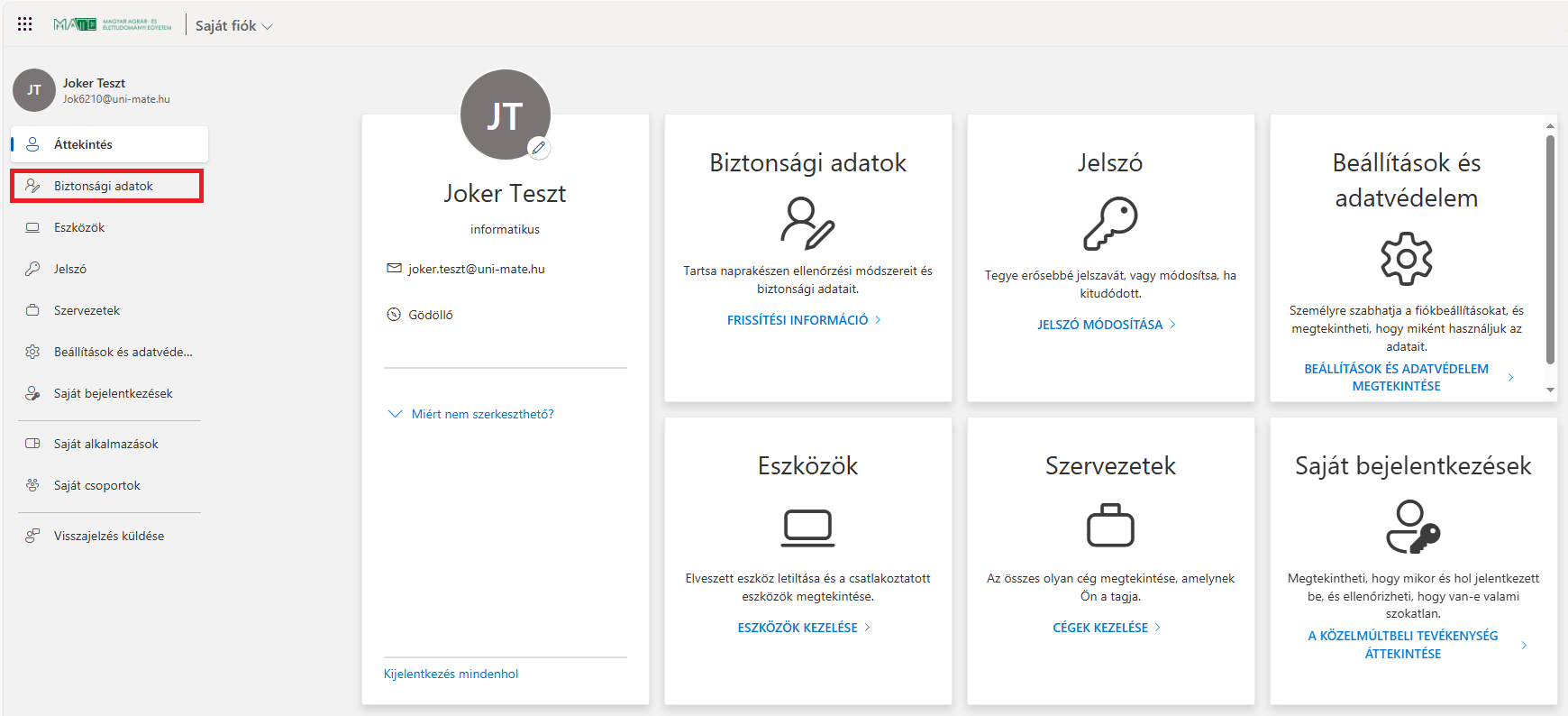The image size is (1568, 716).
Task: Open Saját csoportok from the sidebar
Action: pyautogui.click(x=96, y=485)
